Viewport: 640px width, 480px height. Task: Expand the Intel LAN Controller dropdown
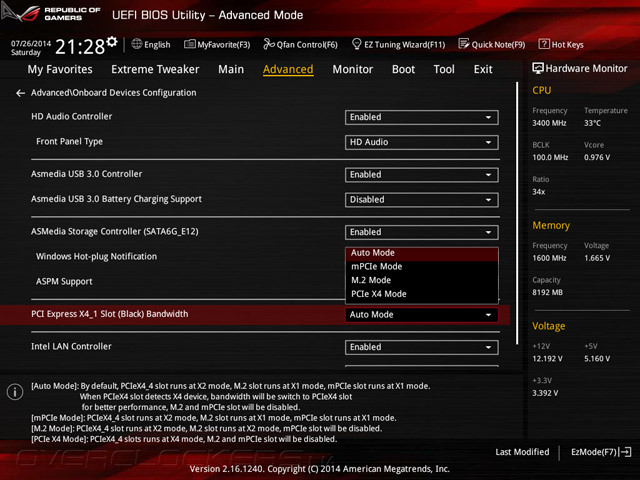coord(422,347)
